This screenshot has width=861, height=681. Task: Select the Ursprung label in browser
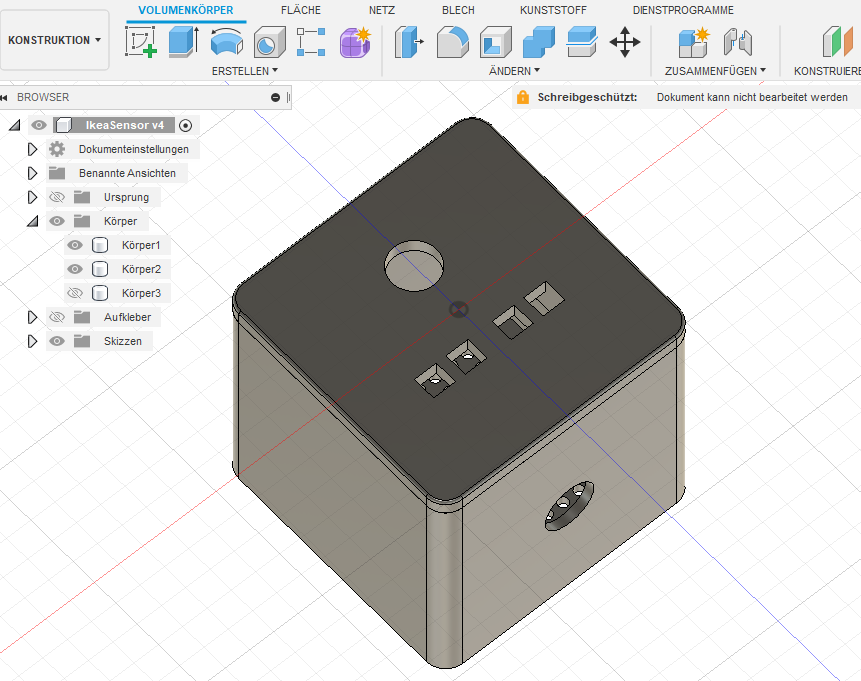tap(126, 197)
